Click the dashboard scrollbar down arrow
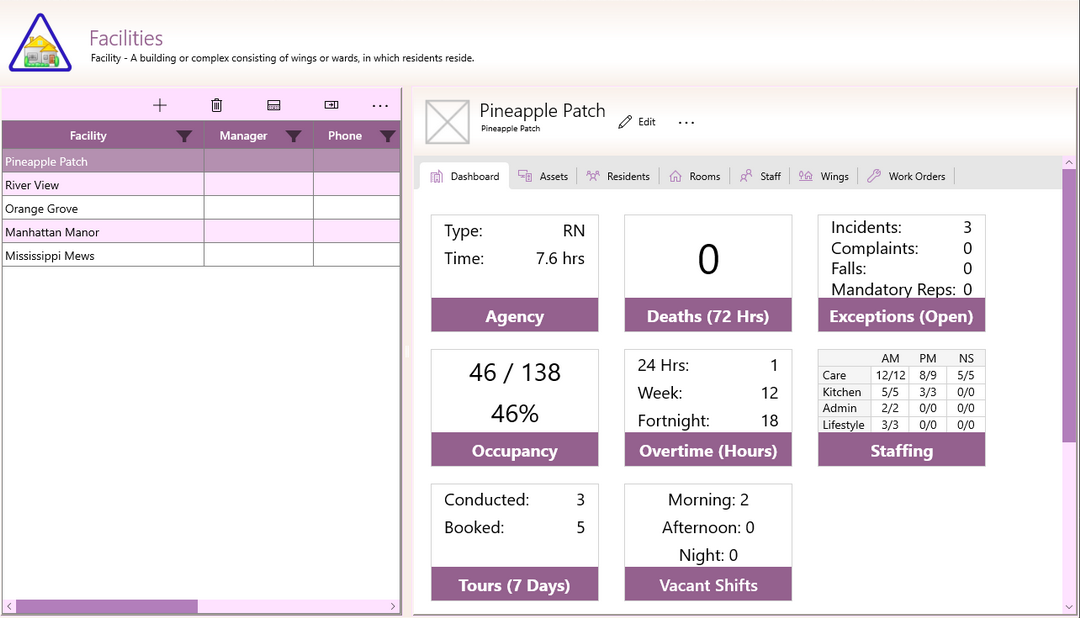 tap(1069, 607)
